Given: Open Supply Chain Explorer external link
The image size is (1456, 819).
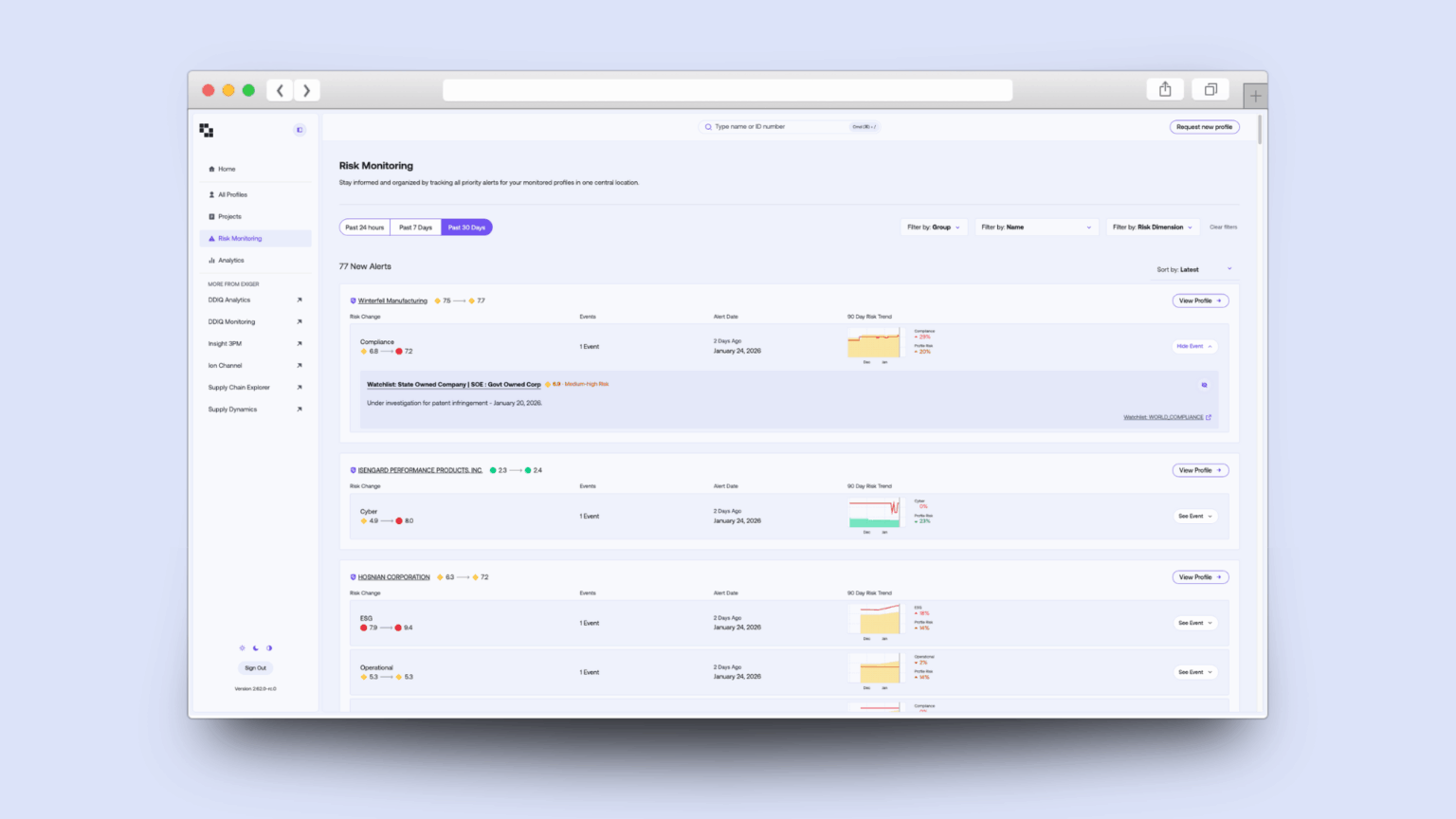Looking at the screenshot, I should [x=299, y=387].
